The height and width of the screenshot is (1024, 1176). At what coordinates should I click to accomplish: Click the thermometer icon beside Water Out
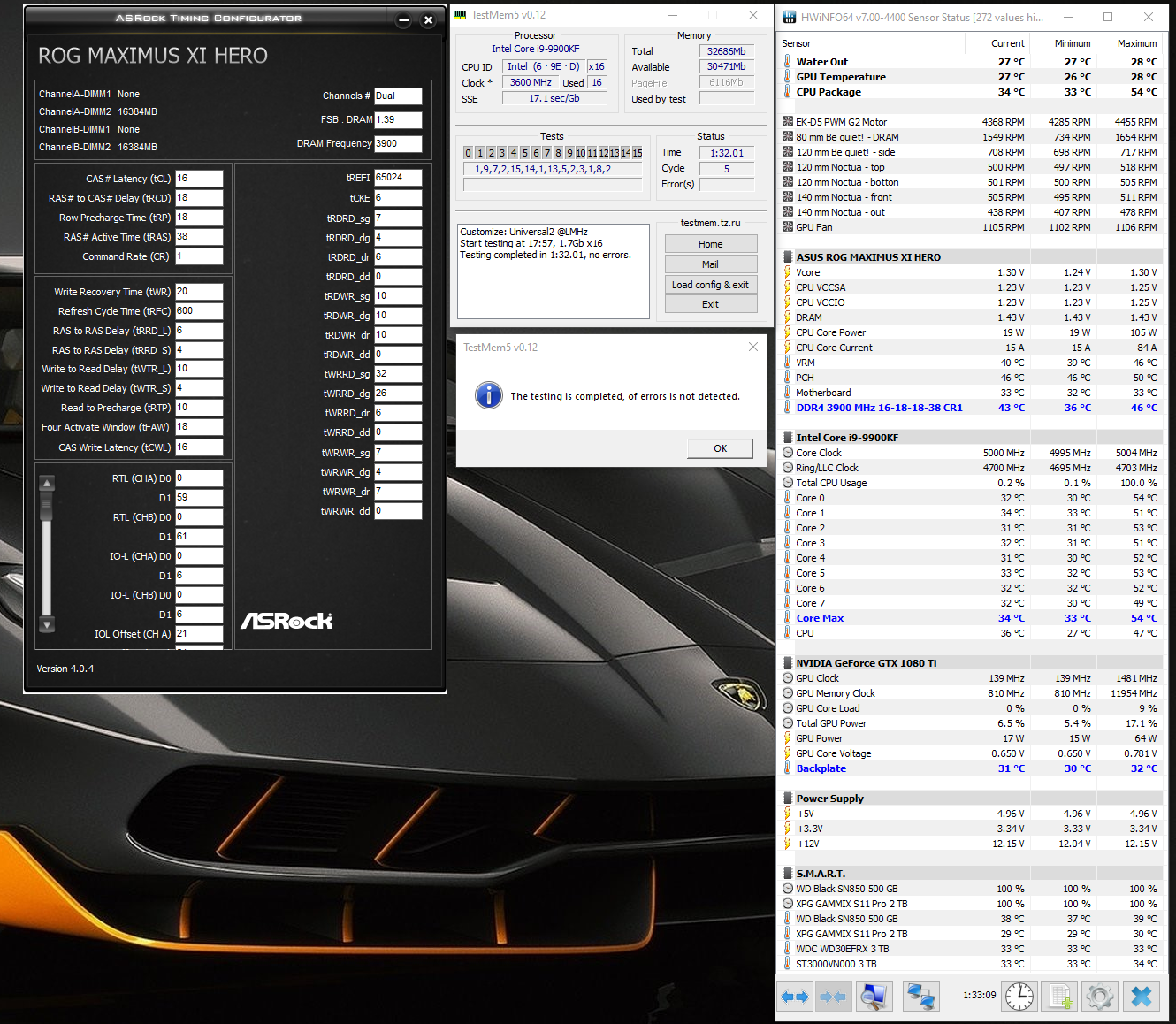788,62
